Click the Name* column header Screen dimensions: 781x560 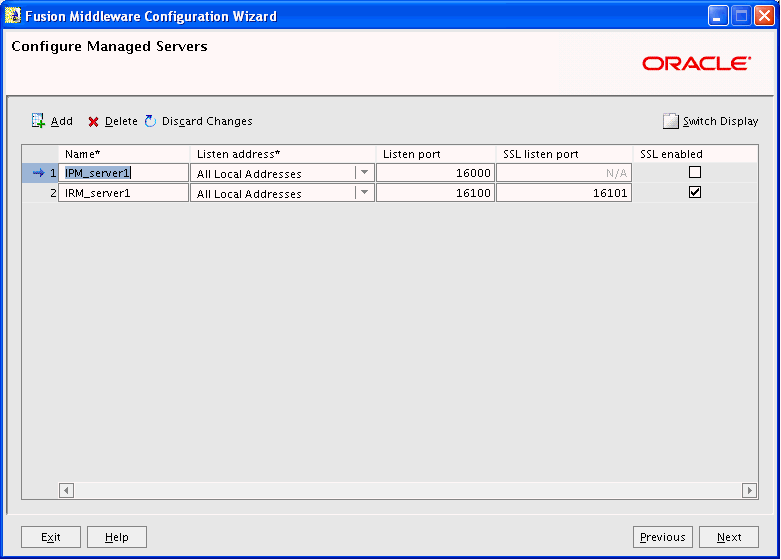124,154
